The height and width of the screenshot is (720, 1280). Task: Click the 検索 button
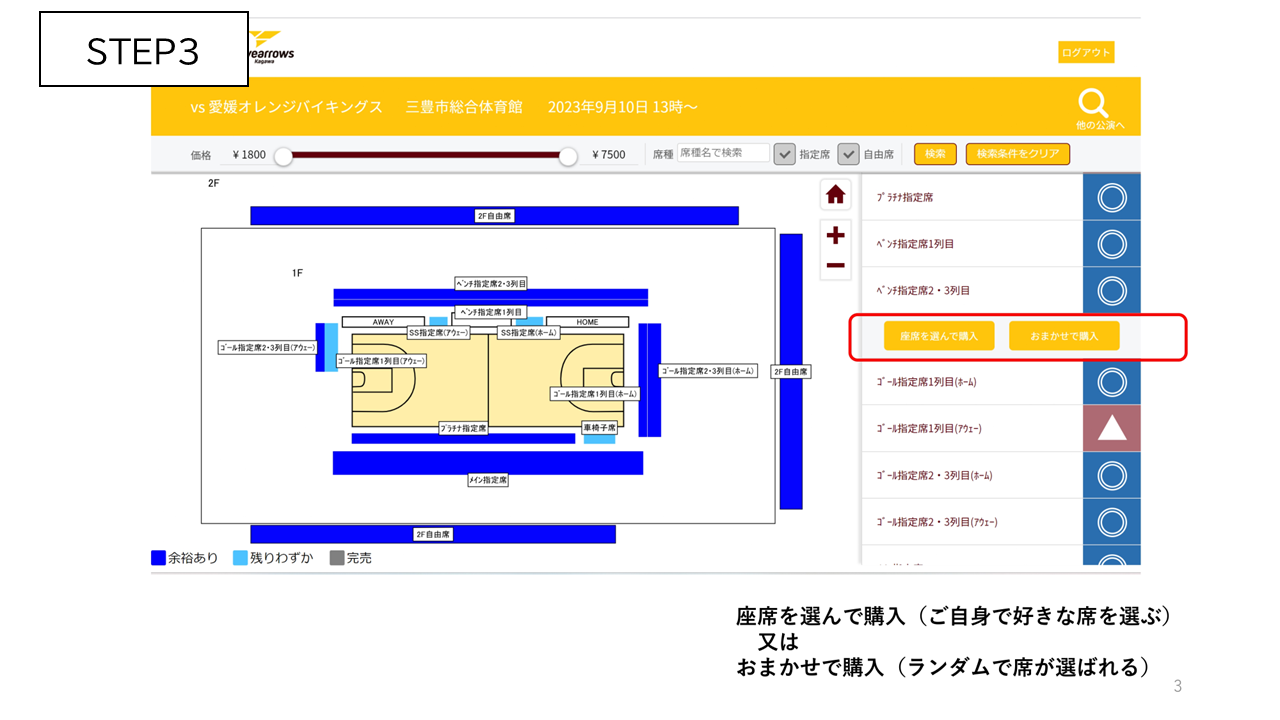click(935, 154)
